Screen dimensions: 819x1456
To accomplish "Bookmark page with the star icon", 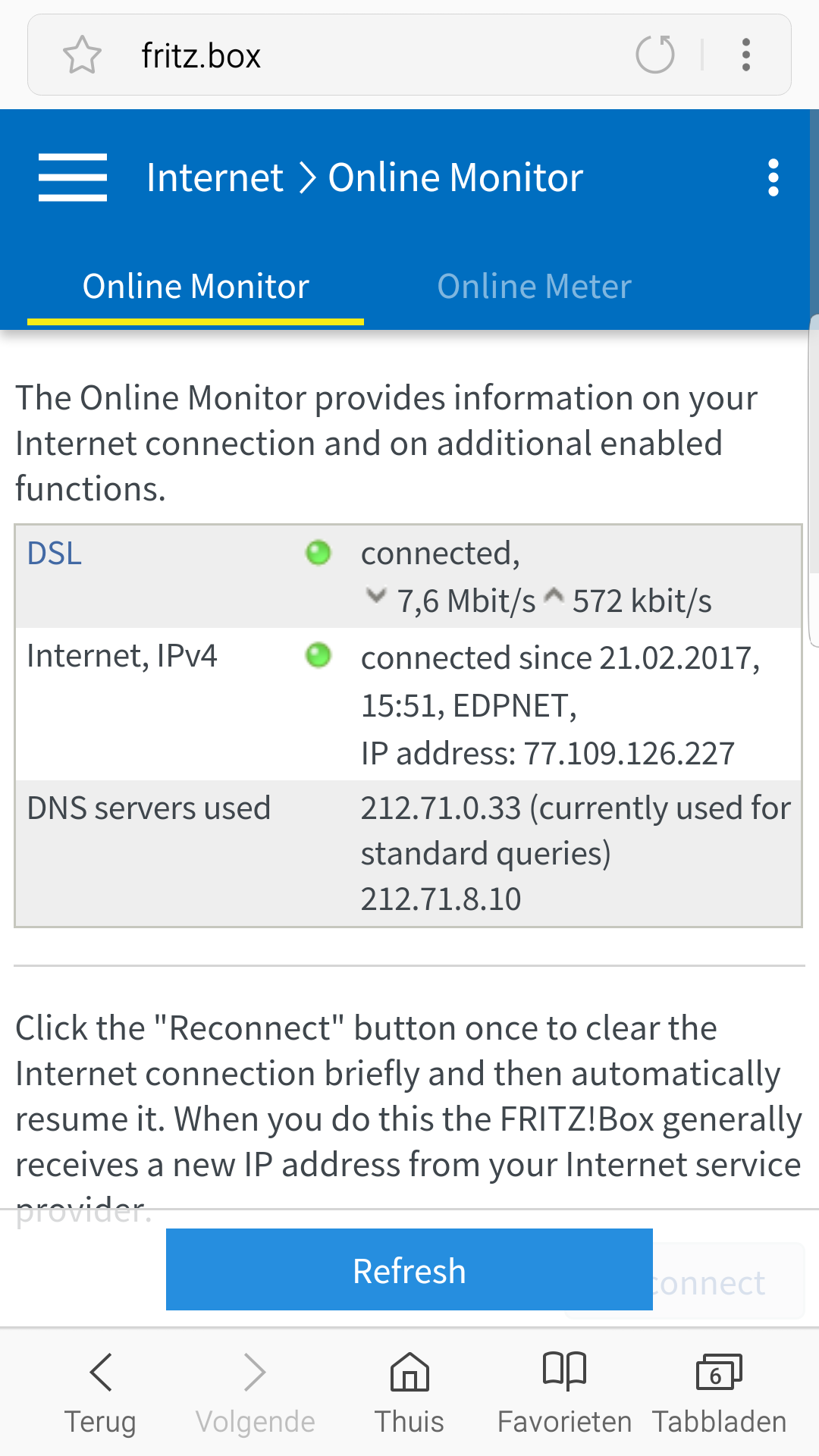I will (x=82, y=55).
